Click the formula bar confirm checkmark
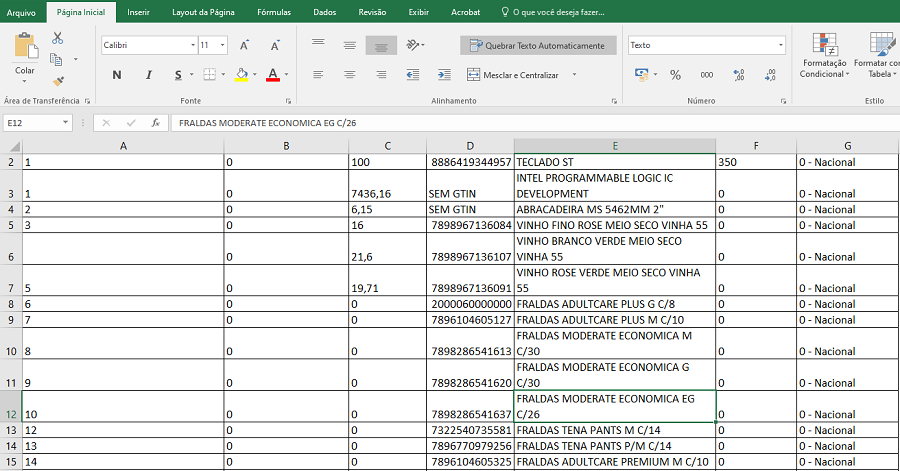Viewport: 900px width, 471px height. [131, 123]
